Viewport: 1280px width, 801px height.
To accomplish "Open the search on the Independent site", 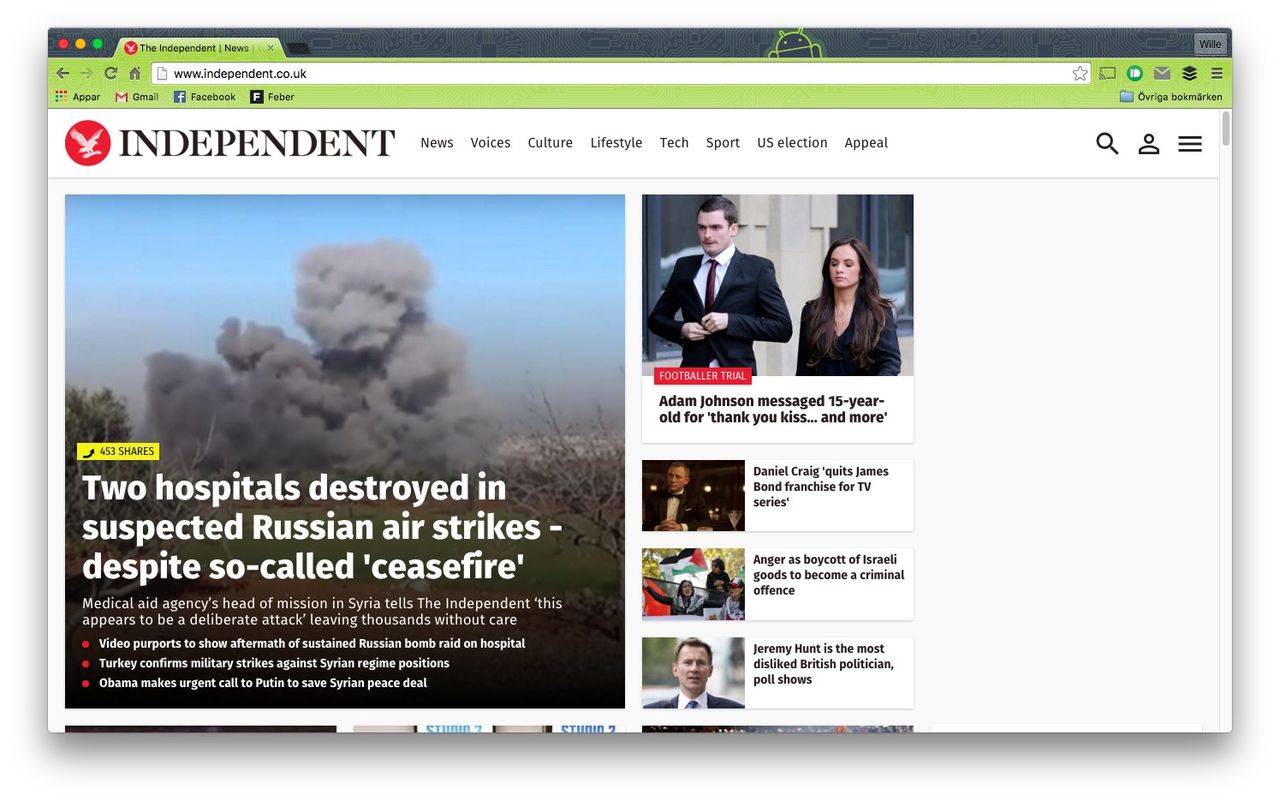I will coord(1107,143).
